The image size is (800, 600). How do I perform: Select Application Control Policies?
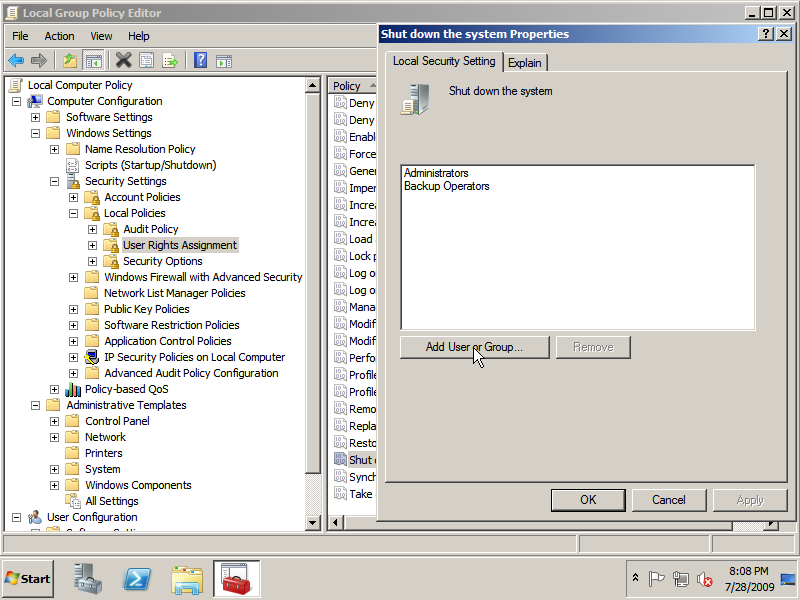(x=168, y=341)
